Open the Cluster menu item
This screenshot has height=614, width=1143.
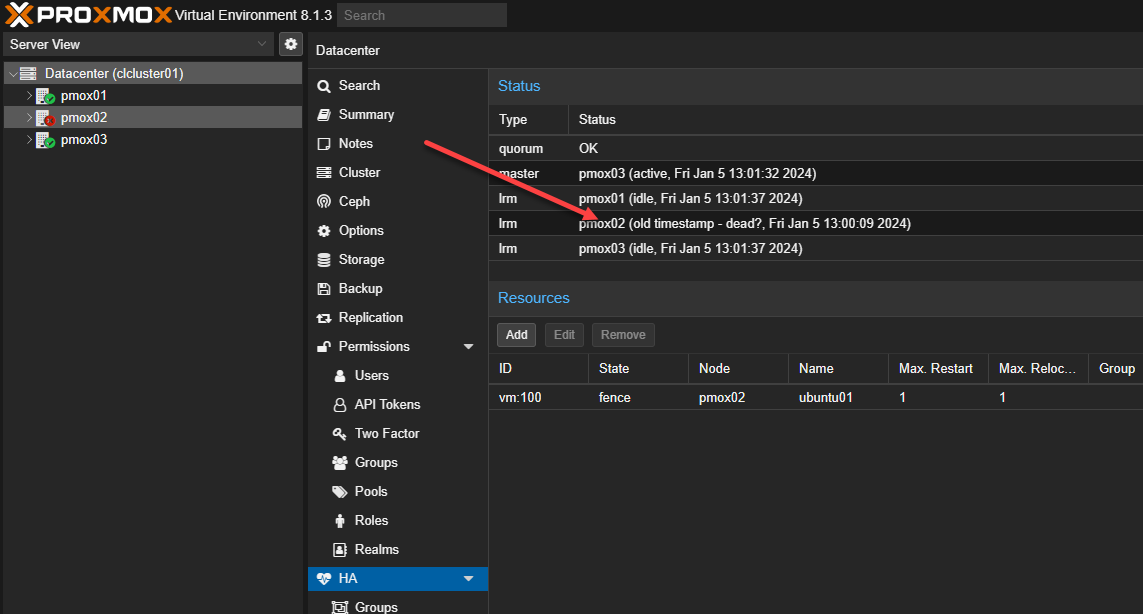pyautogui.click(x=359, y=173)
